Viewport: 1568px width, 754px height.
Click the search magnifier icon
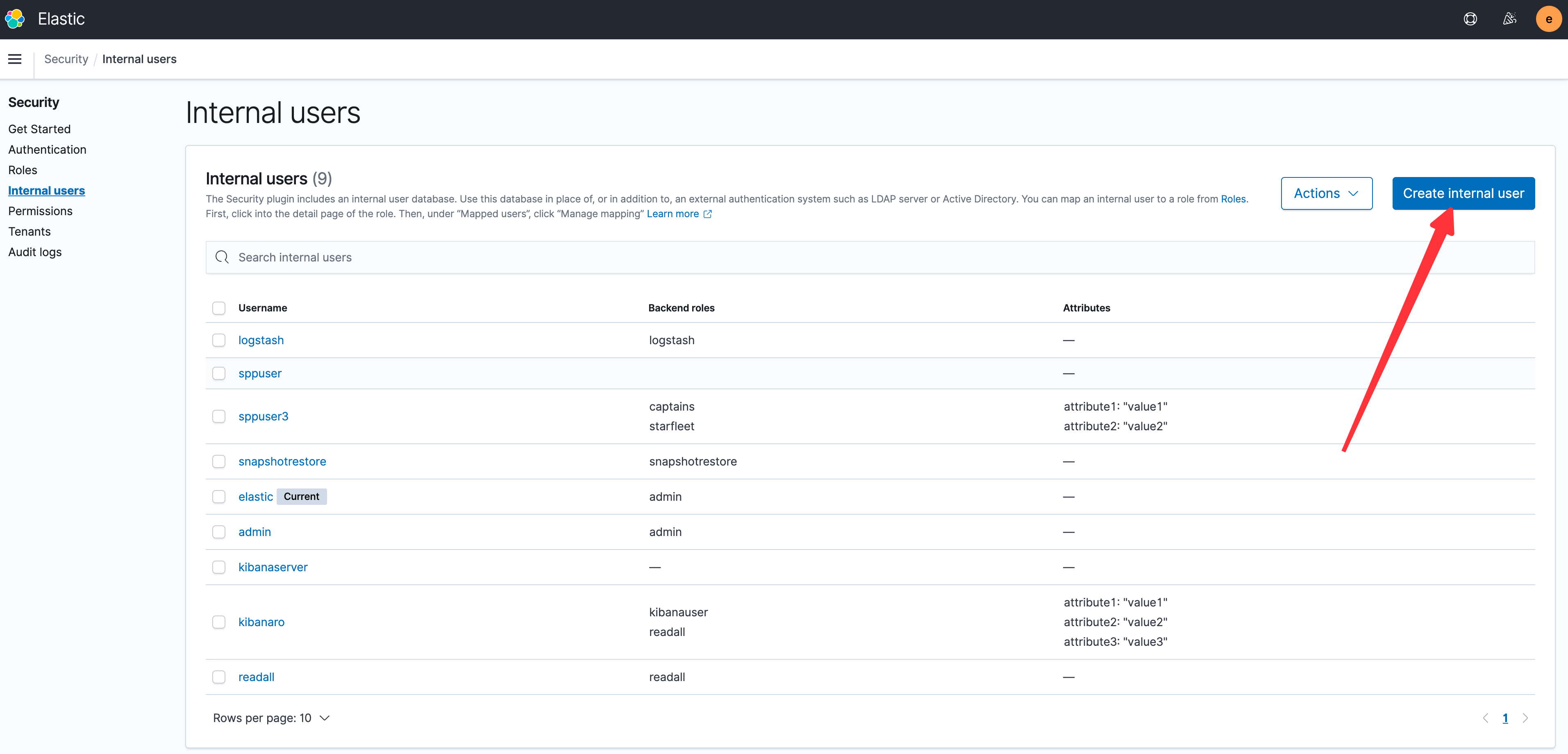[222, 257]
